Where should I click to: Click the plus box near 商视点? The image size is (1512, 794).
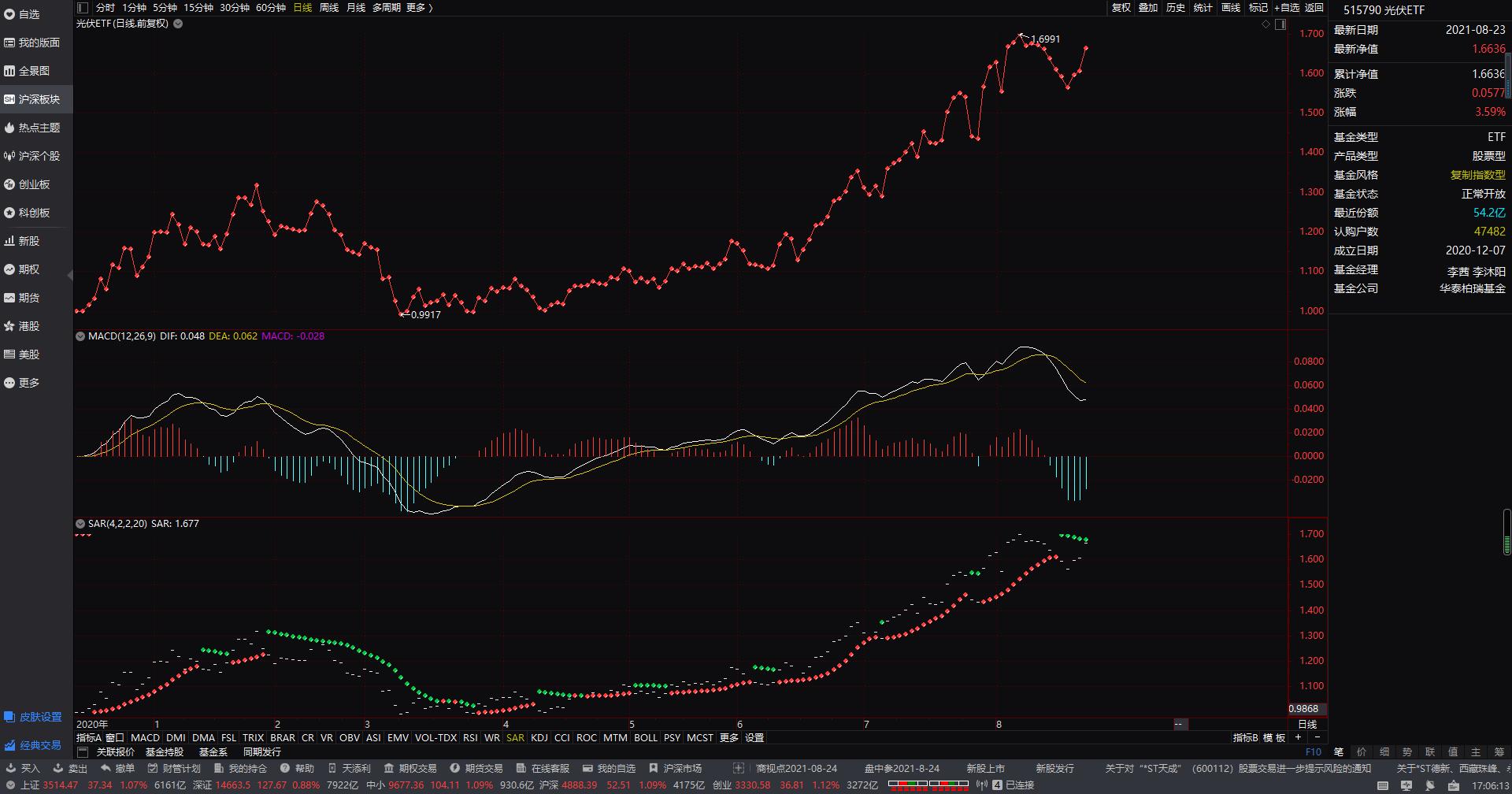pos(738,768)
